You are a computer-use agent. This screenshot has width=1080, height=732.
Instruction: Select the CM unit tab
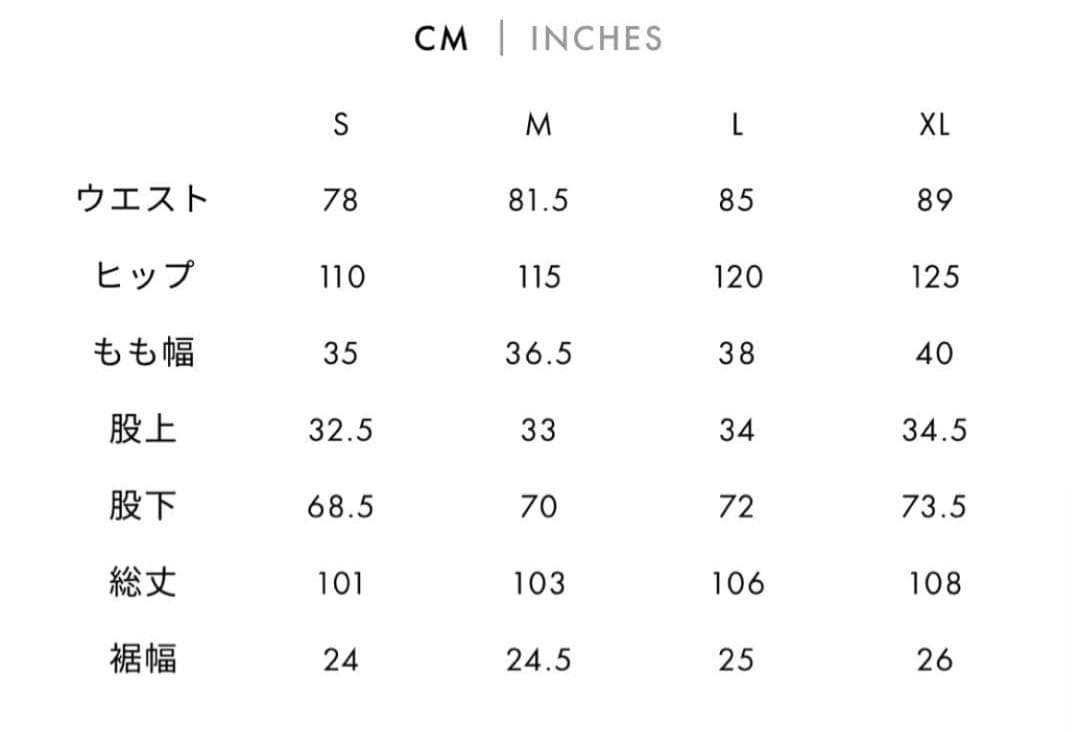tap(441, 39)
